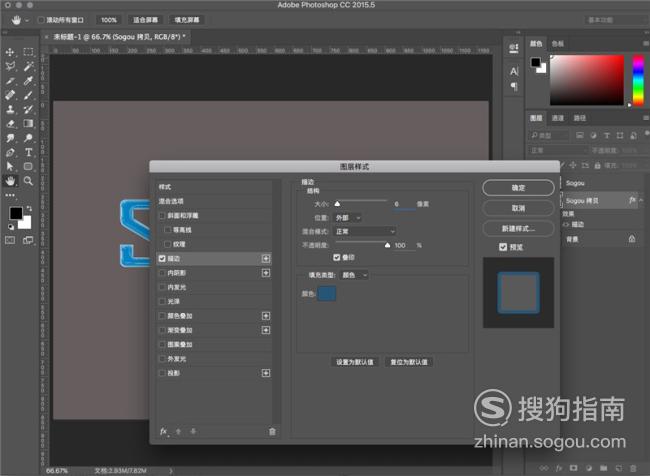Enable the 等高线 contour checkbox
This screenshot has height=476, width=650.
click(x=167, y=230)
